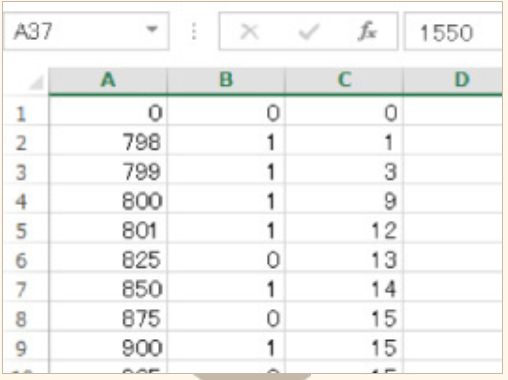Select cell containing 798
Screen dimensions: 508x380
108,142
